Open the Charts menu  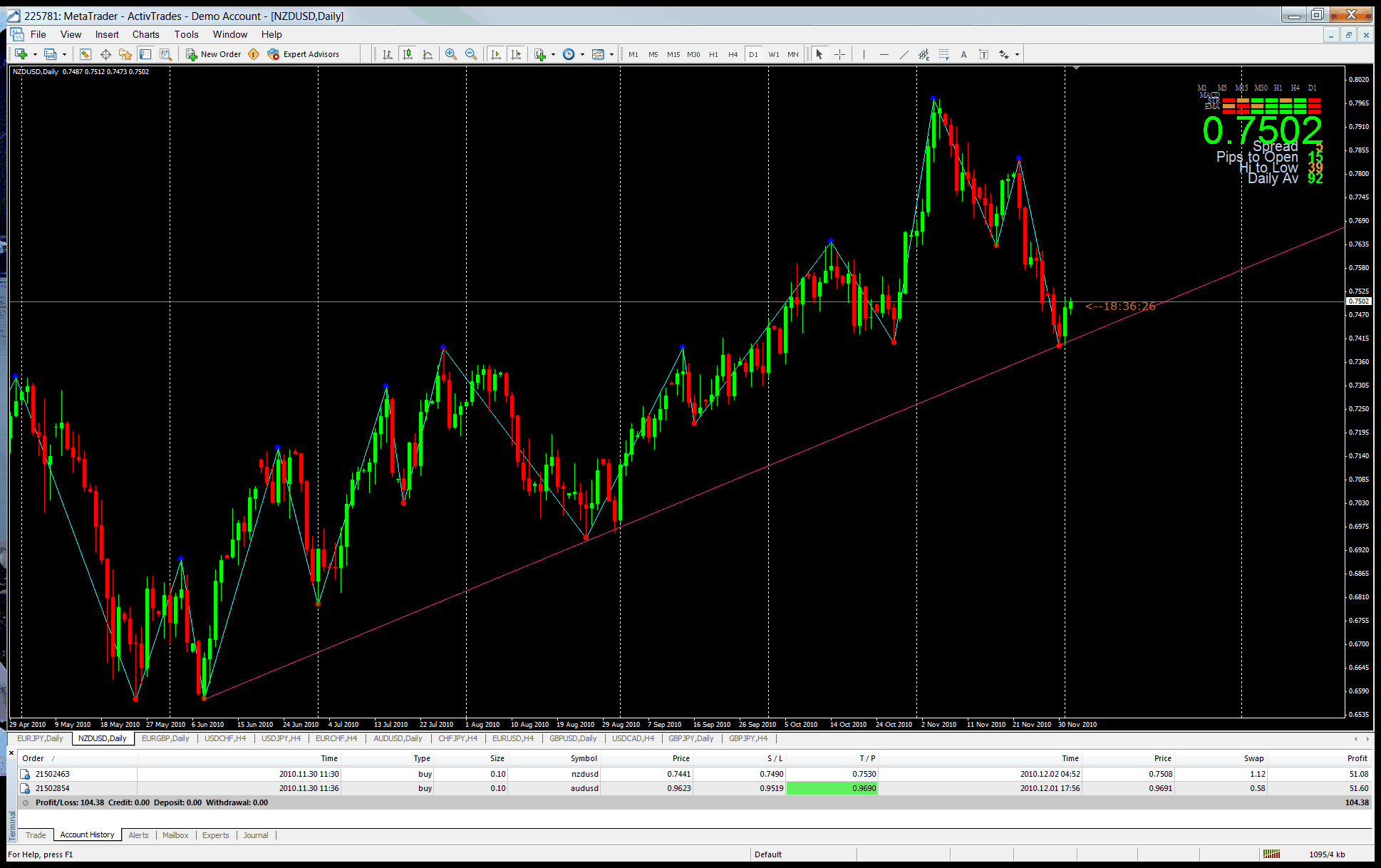[145, 34]
